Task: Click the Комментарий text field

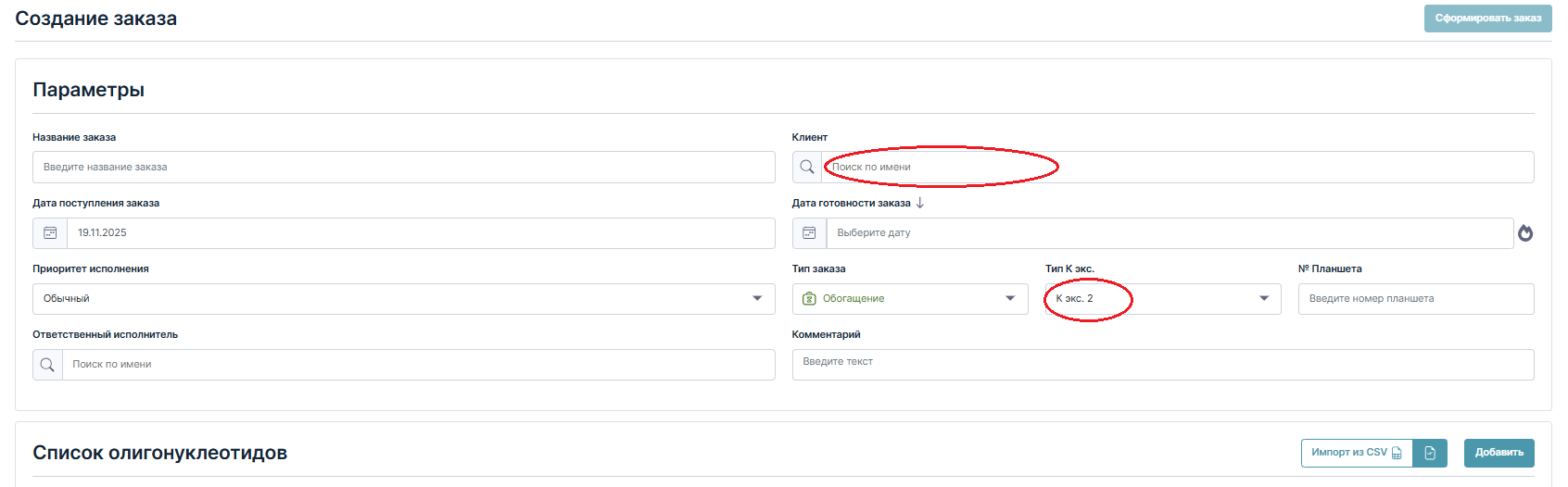Action: point(1163,364)
